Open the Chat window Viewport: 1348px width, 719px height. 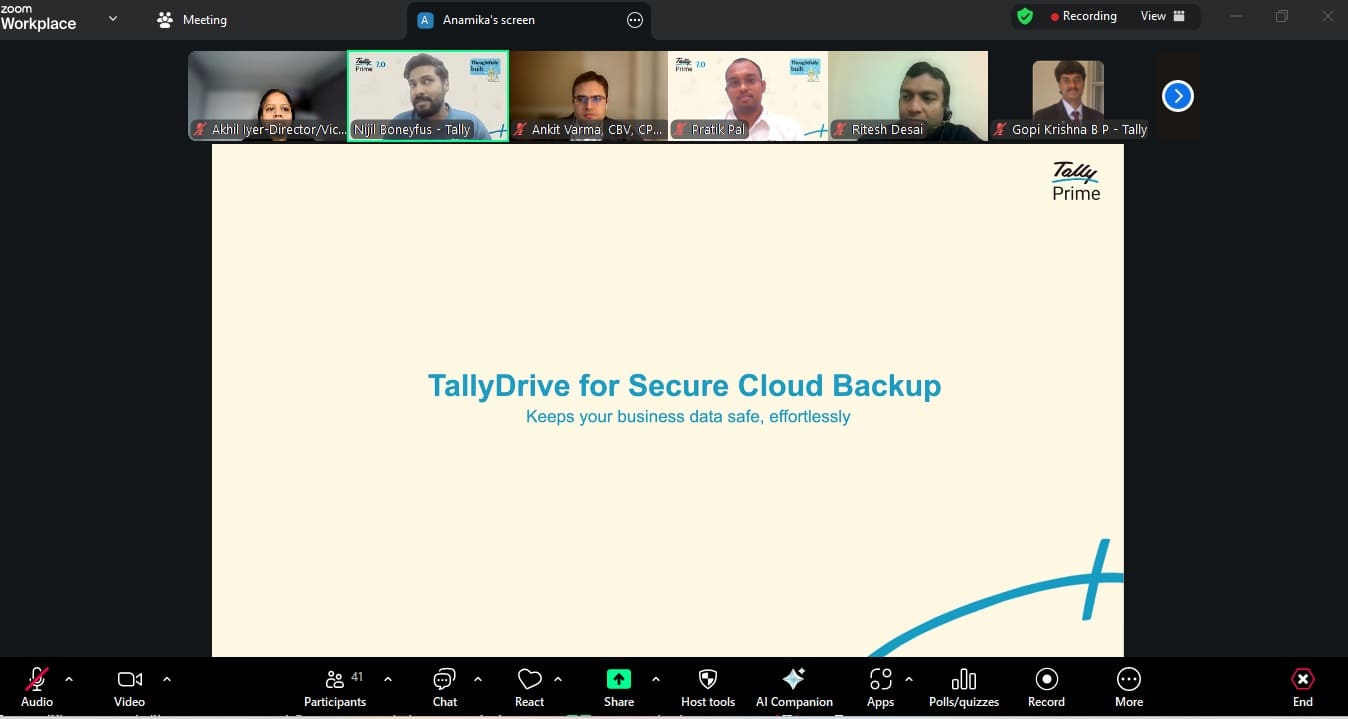pyautogui.click(x=445, y=688)
